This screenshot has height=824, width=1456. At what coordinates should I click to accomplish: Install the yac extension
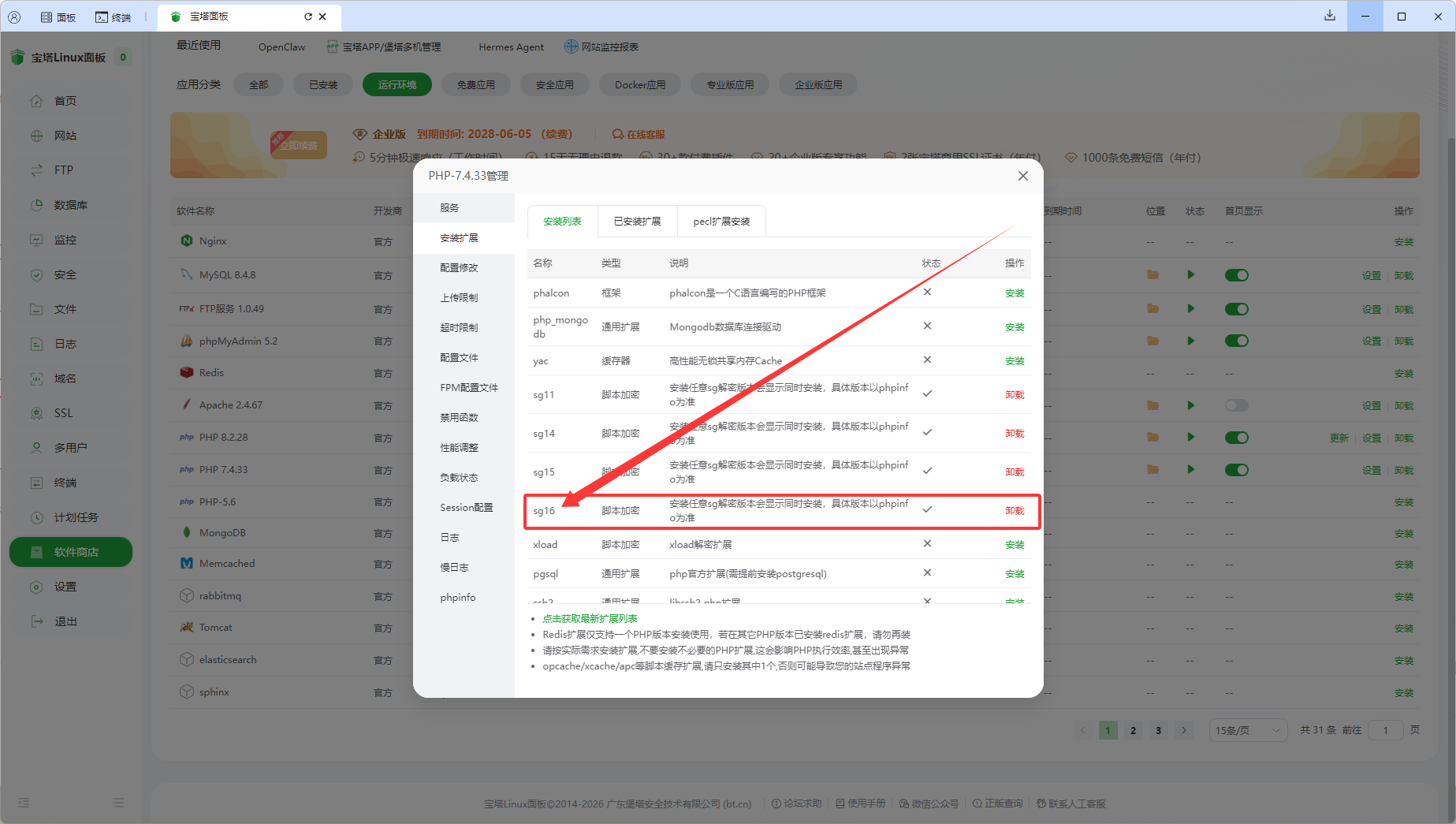coord(1015,361)
